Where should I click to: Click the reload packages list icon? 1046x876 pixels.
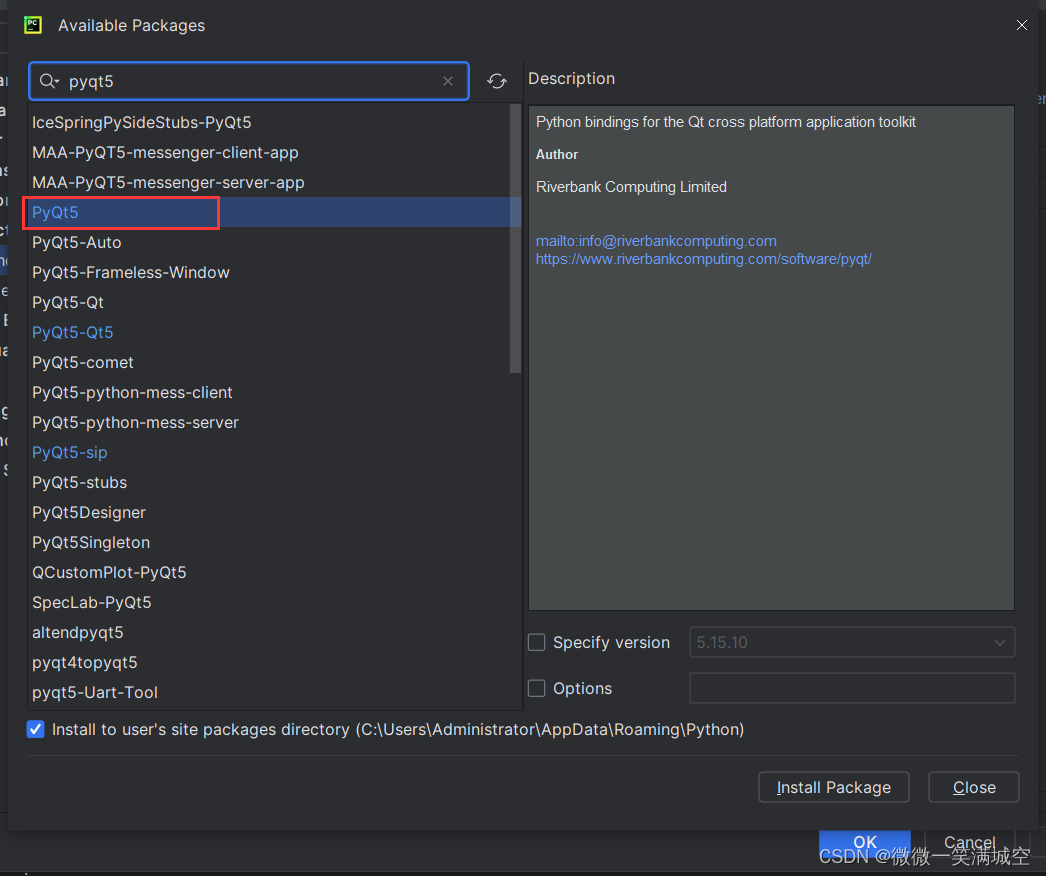[x=496, y=81]
